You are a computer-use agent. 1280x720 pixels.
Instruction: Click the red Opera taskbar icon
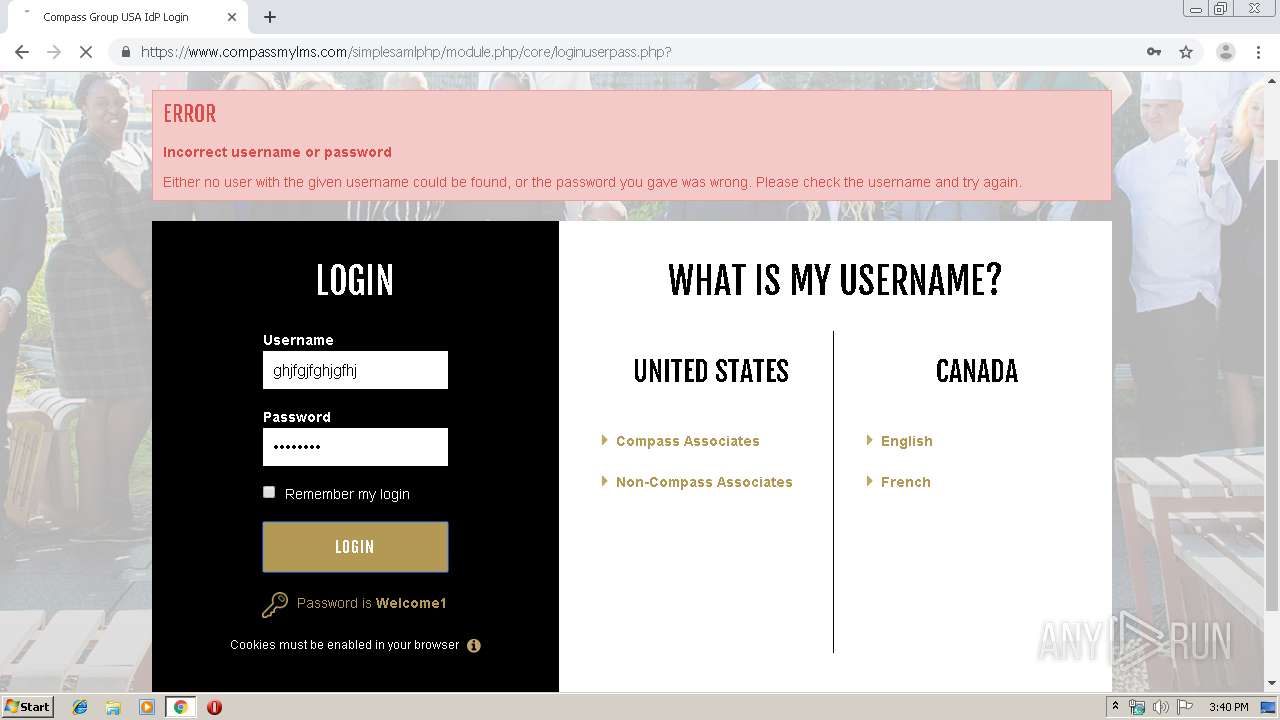(214, 707)
